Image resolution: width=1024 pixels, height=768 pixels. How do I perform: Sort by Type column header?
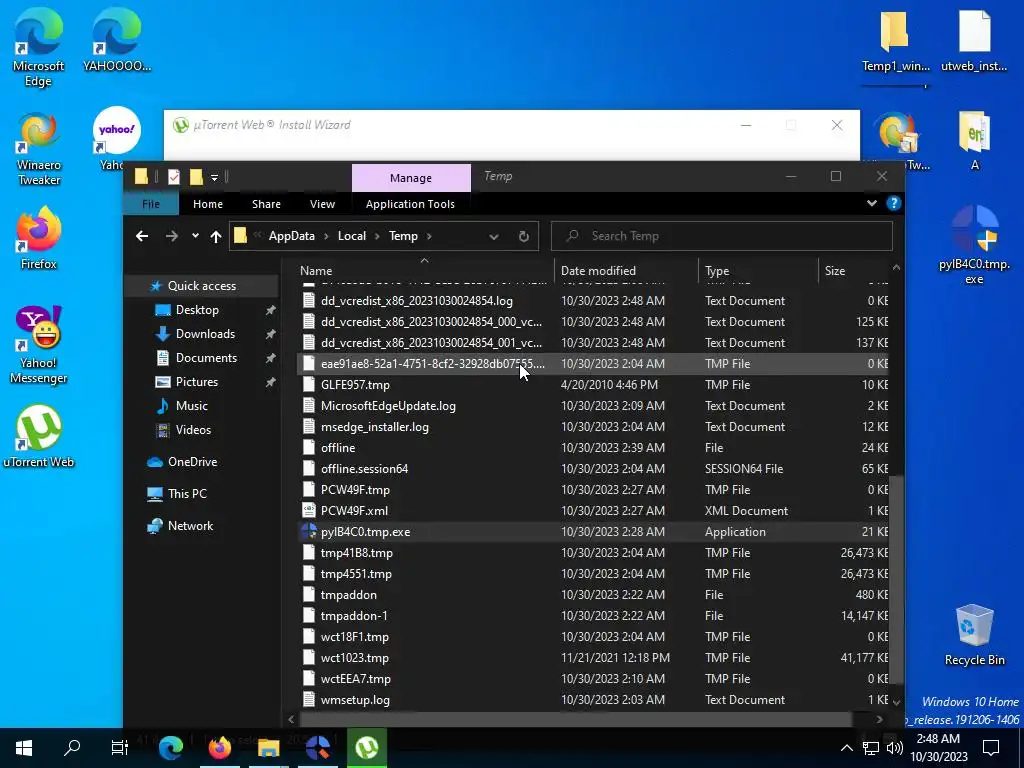pos(758,270)
